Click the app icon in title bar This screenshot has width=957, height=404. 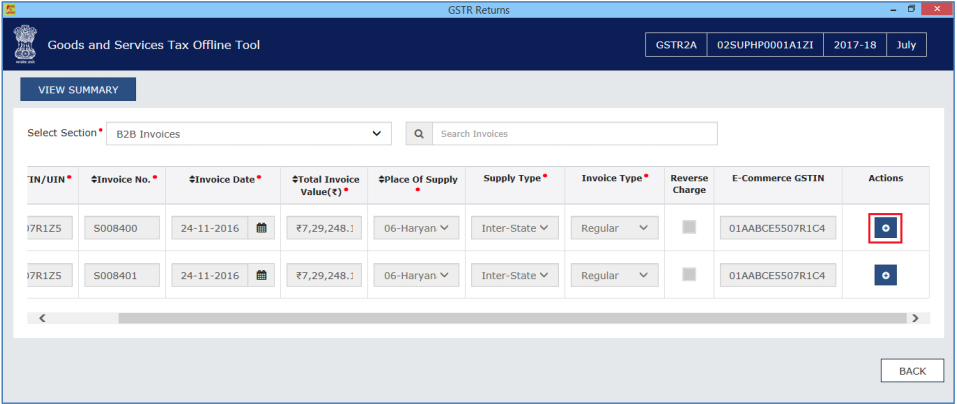(x=12, y=9)
